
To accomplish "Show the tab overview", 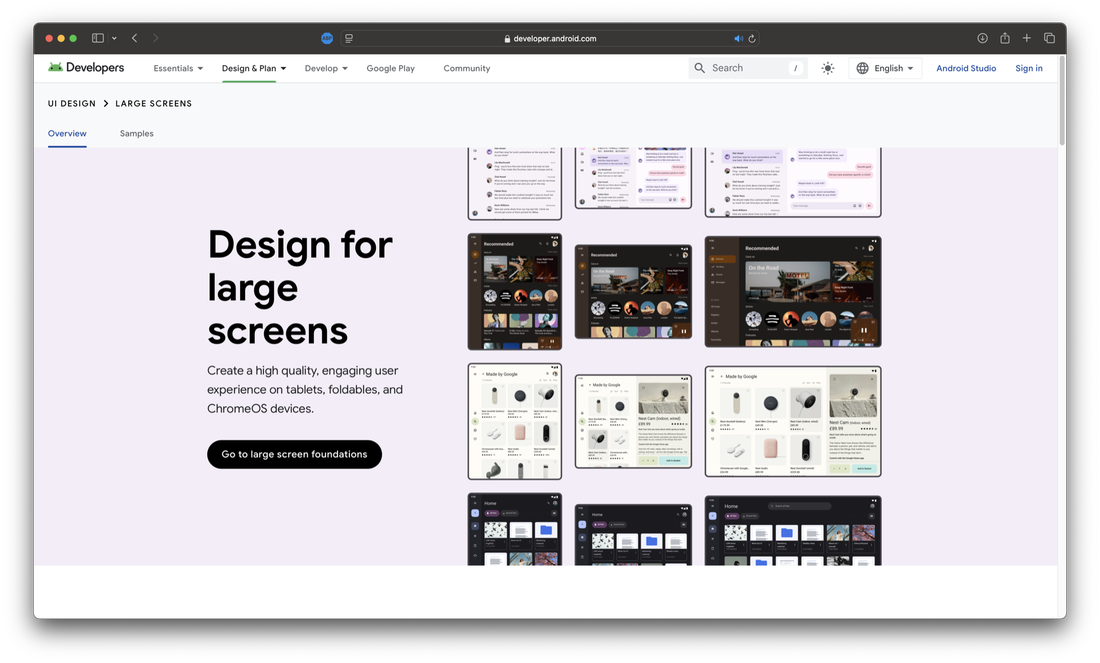I will point(1049,38).
